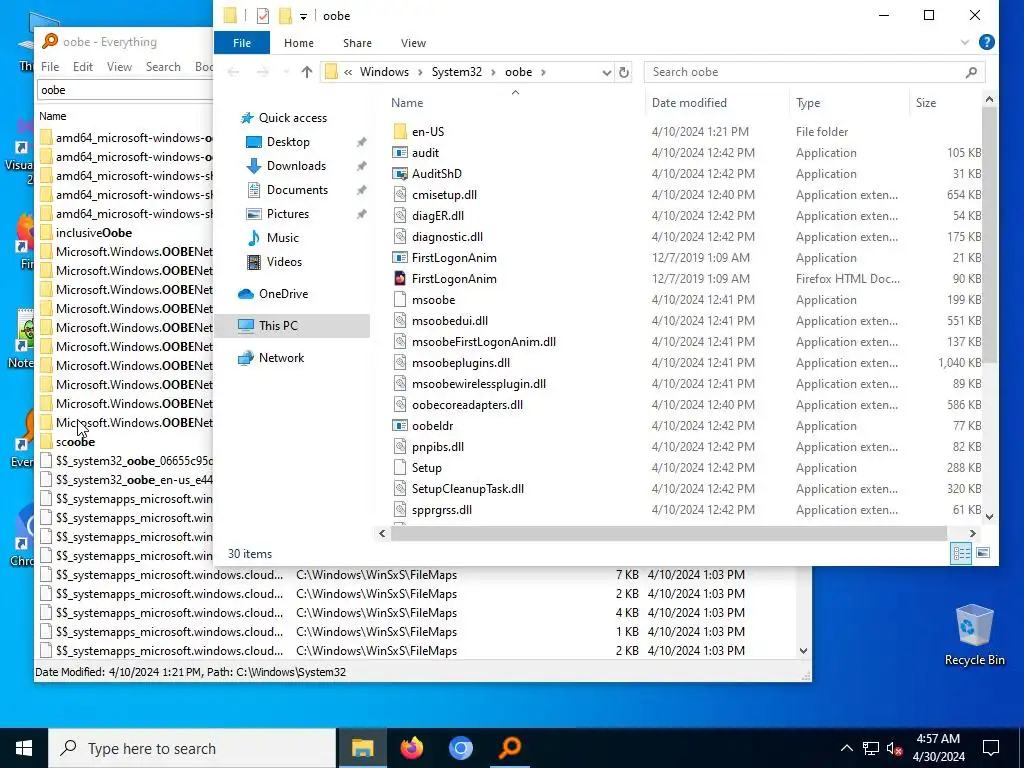
Task: Open the Explorer Help icon
Action: click(986, 42)
